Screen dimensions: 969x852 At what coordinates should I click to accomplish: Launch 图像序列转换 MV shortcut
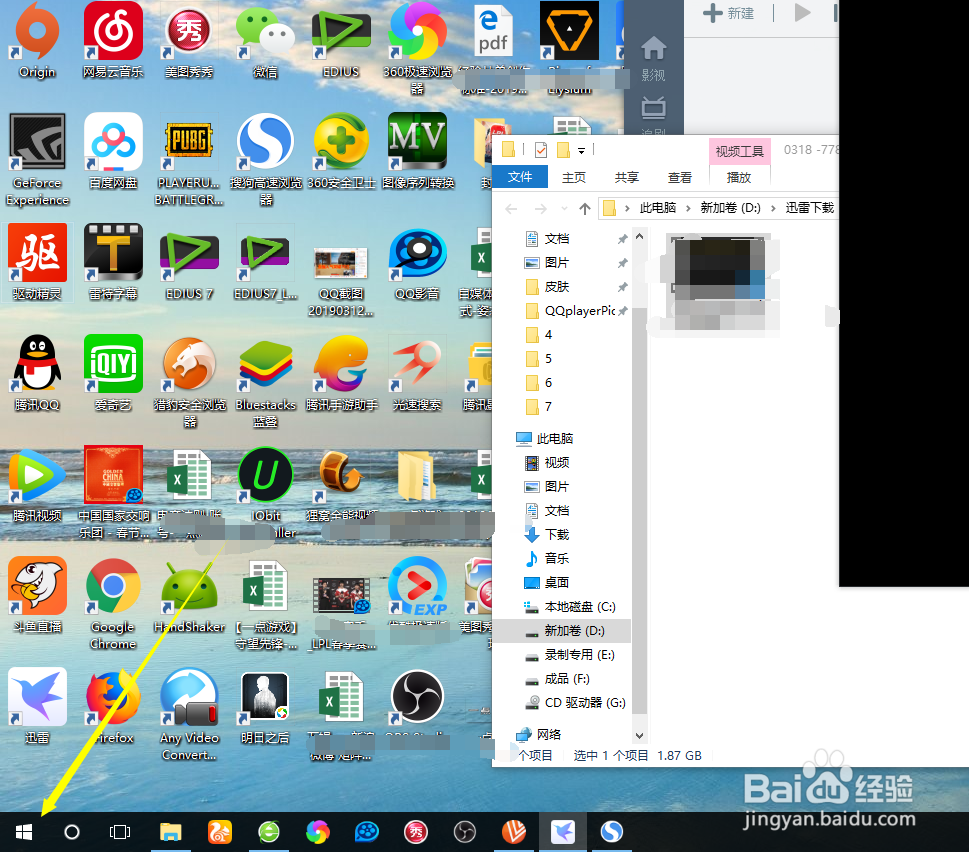[417, 152]
